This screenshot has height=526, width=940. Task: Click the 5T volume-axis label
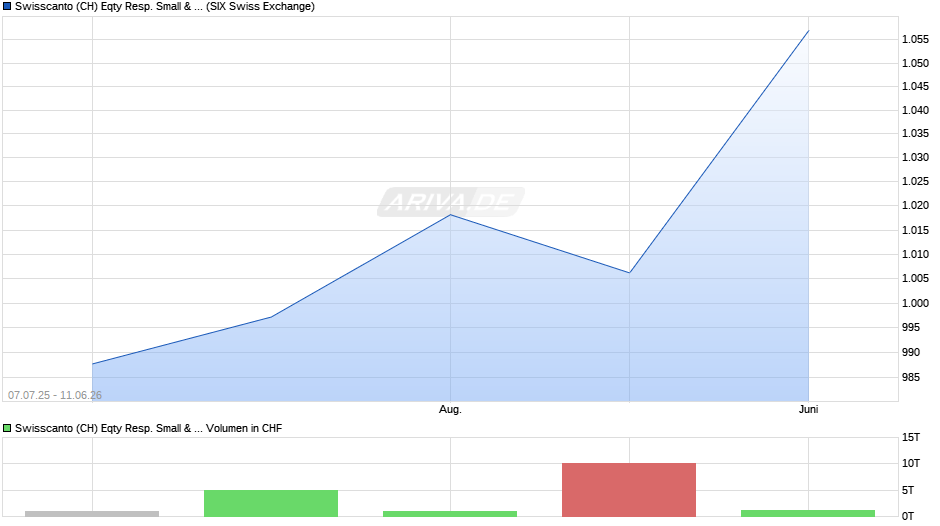pos(908,490)
